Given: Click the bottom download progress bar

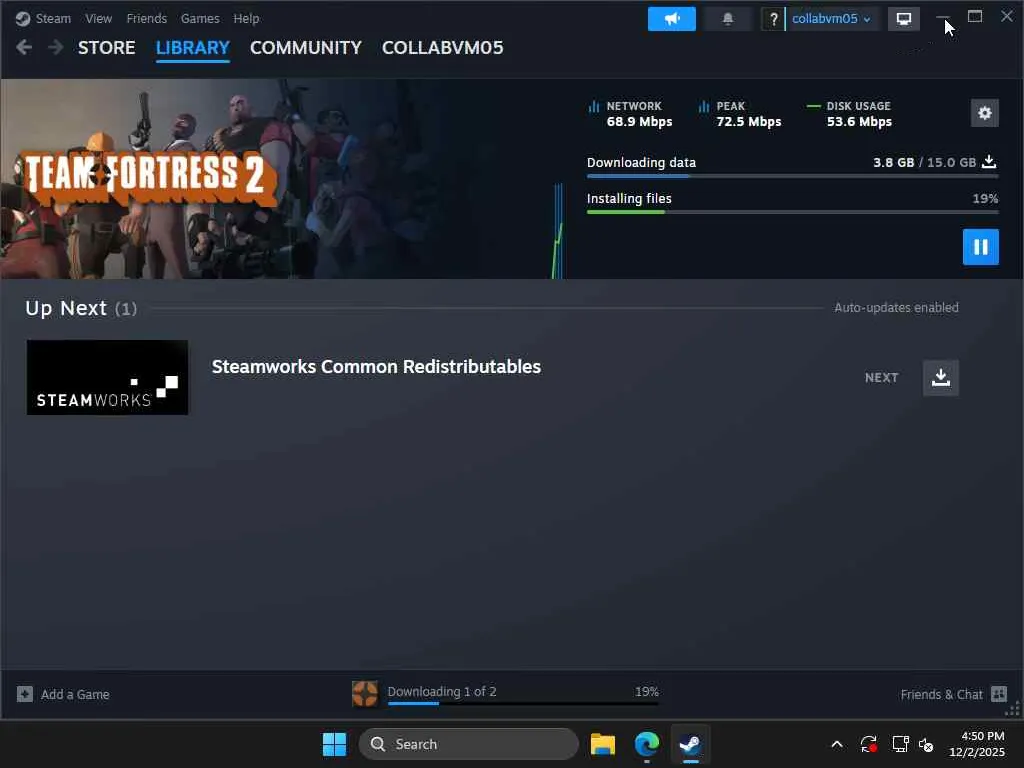Looking at the screenshot, I should point(523,703).
